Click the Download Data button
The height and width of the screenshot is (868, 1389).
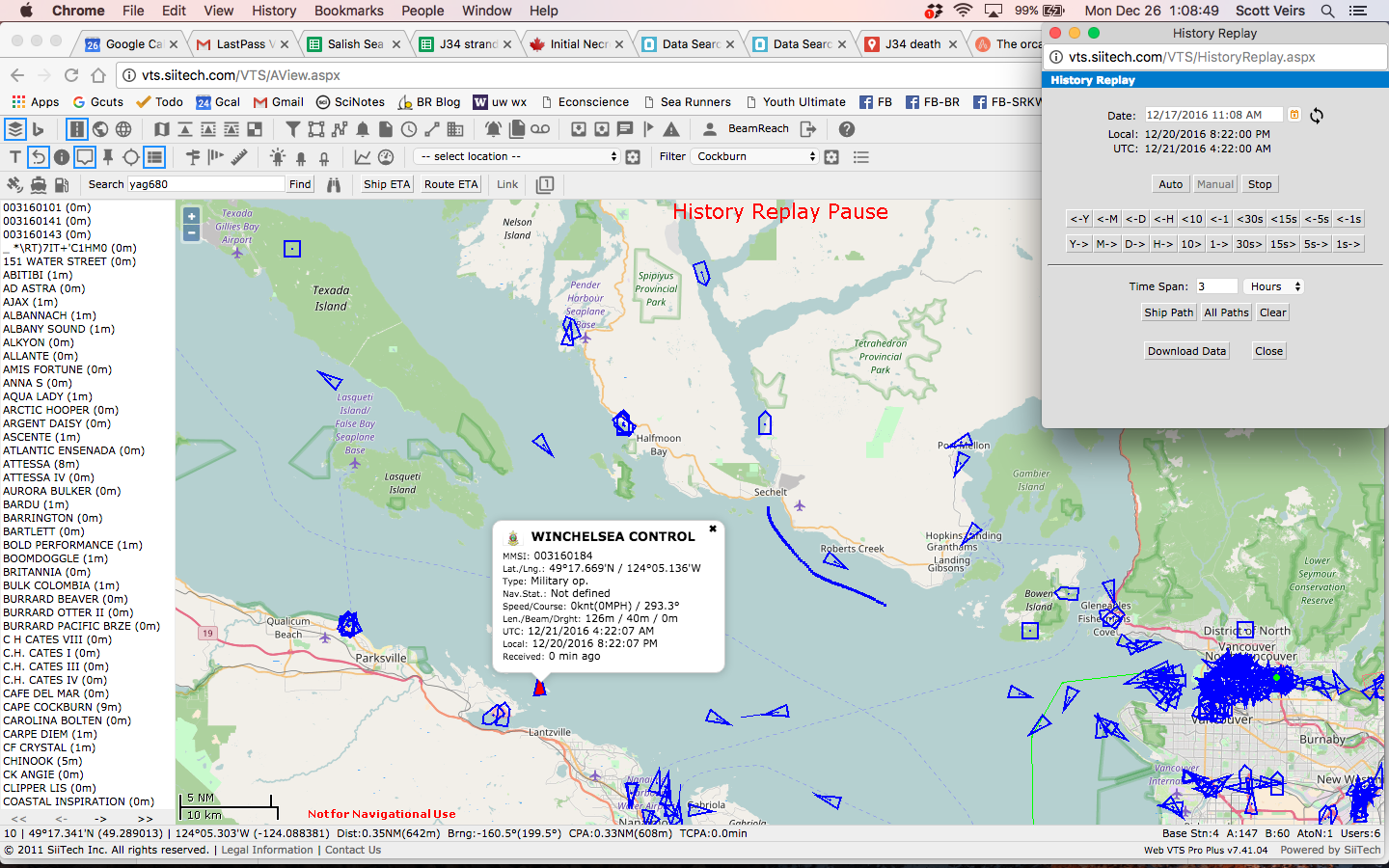pos(1186,351)
